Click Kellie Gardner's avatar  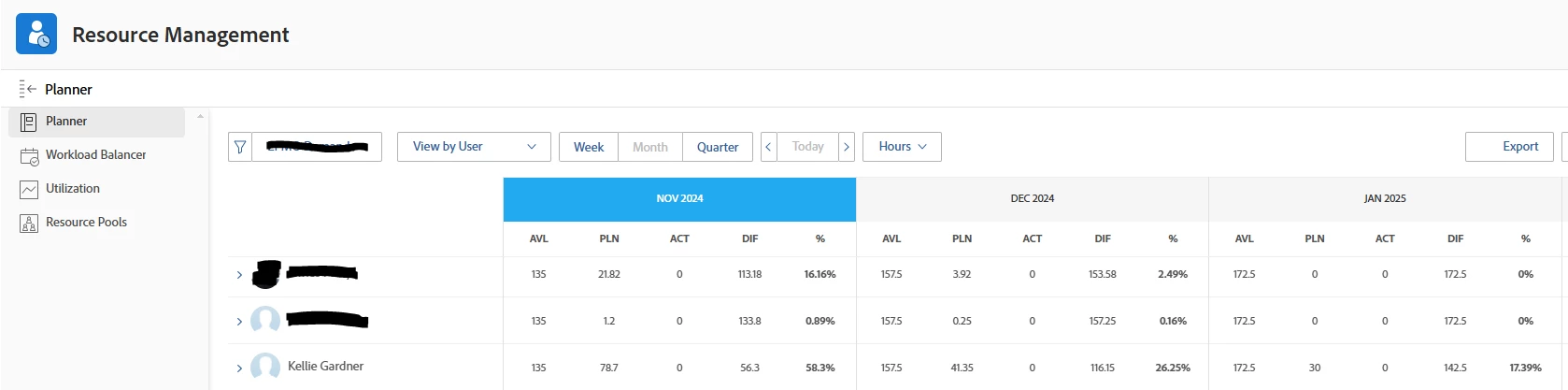(x=265, y=367)
